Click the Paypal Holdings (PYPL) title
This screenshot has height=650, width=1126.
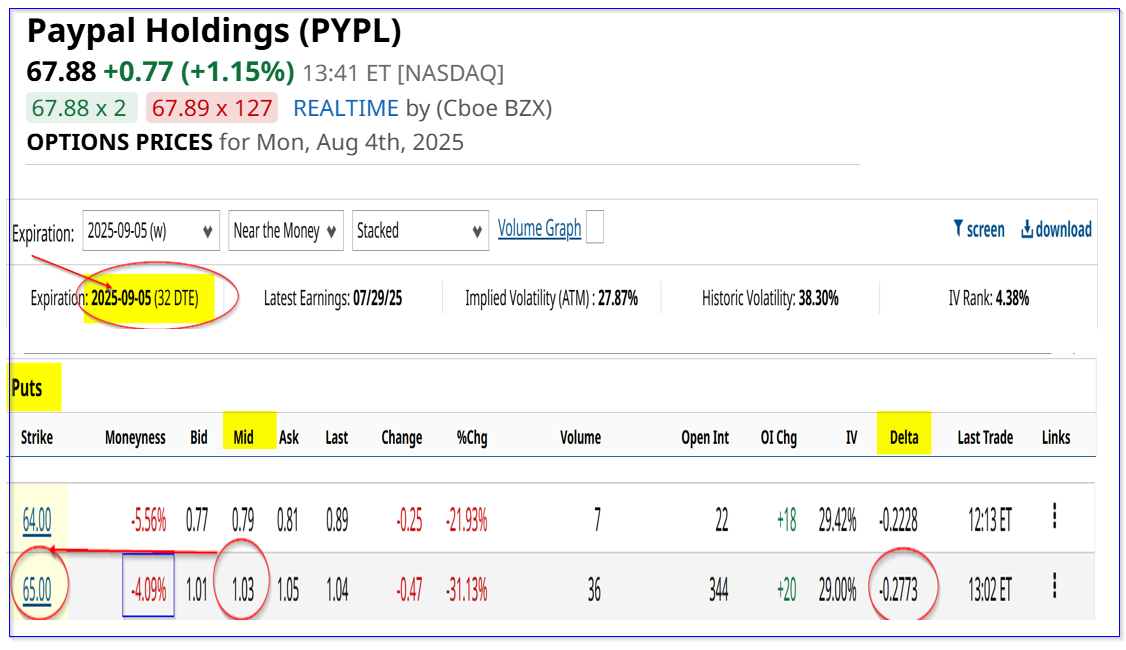[x=214, y=31]
